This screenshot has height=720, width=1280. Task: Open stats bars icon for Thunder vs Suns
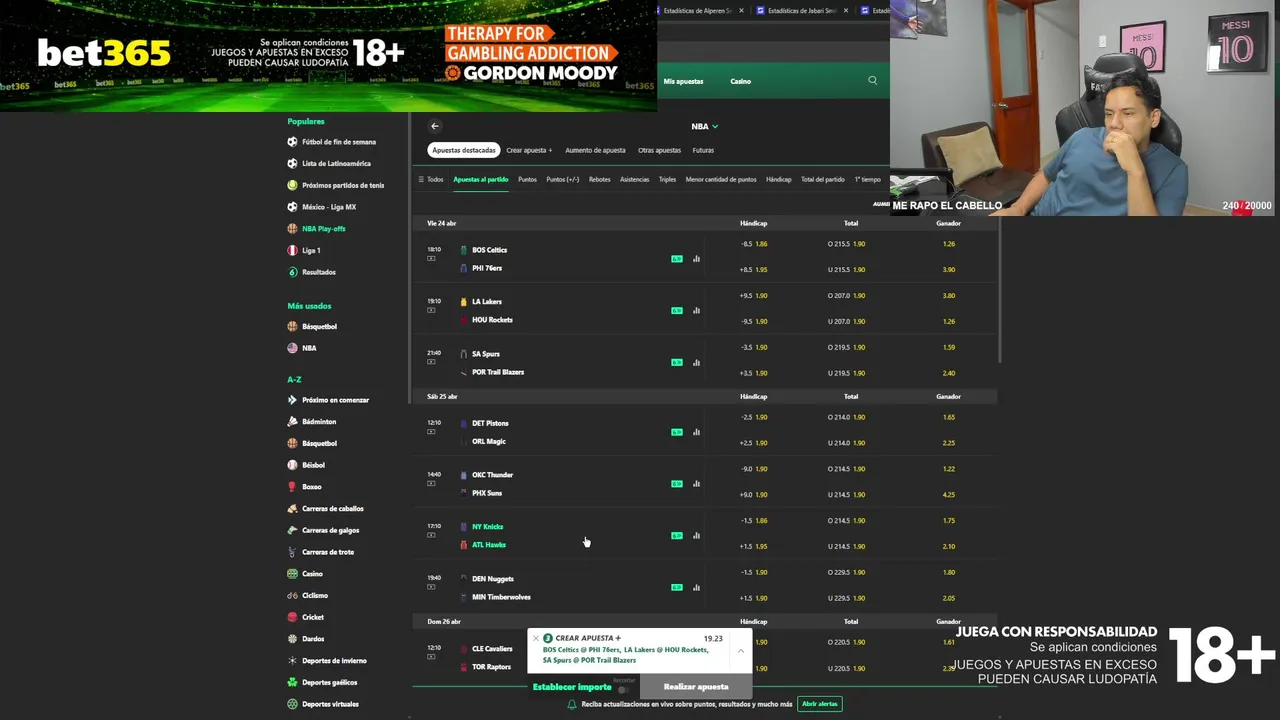696,484
